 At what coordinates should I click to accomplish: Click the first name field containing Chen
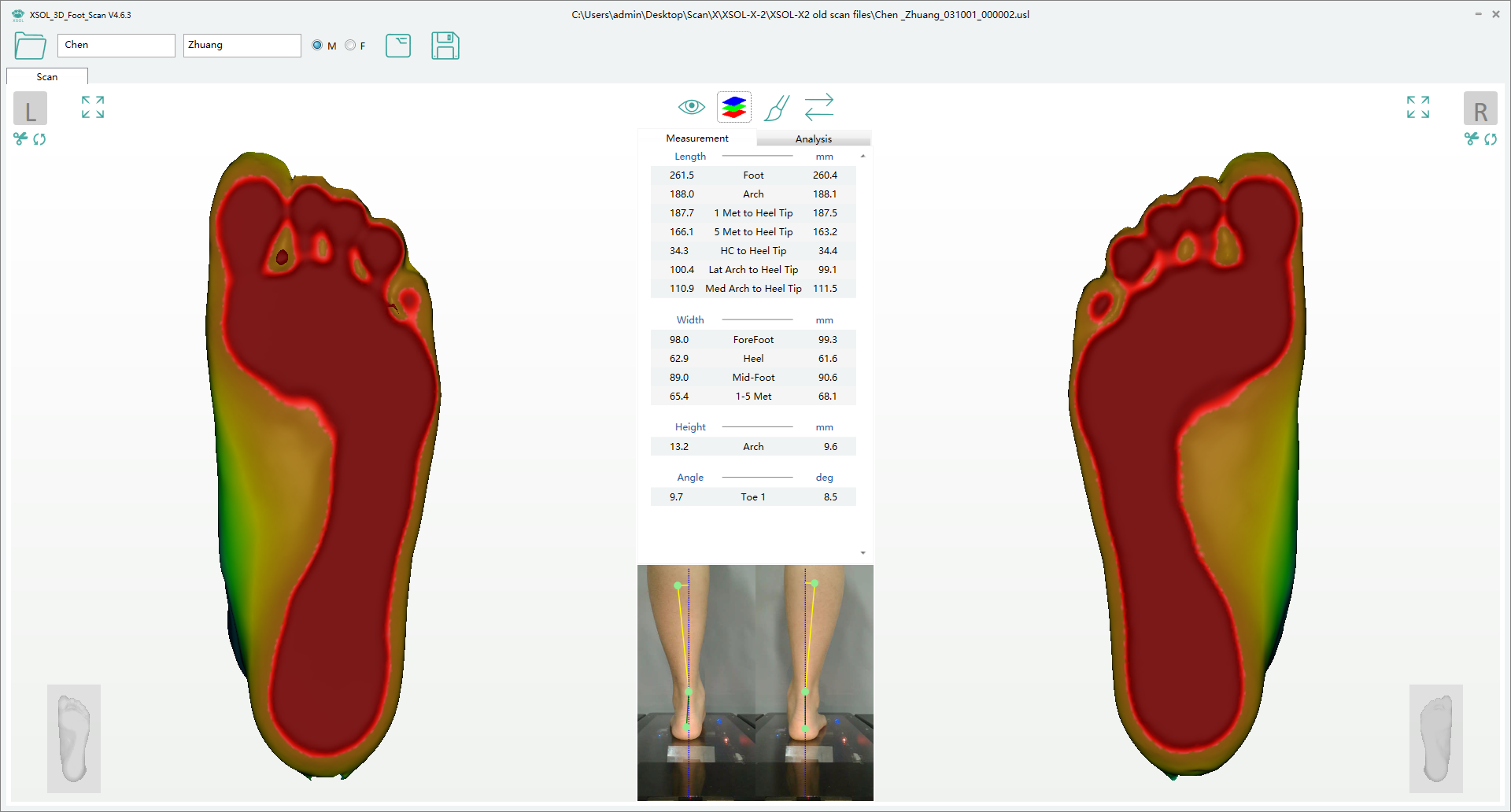pos(116,46)
